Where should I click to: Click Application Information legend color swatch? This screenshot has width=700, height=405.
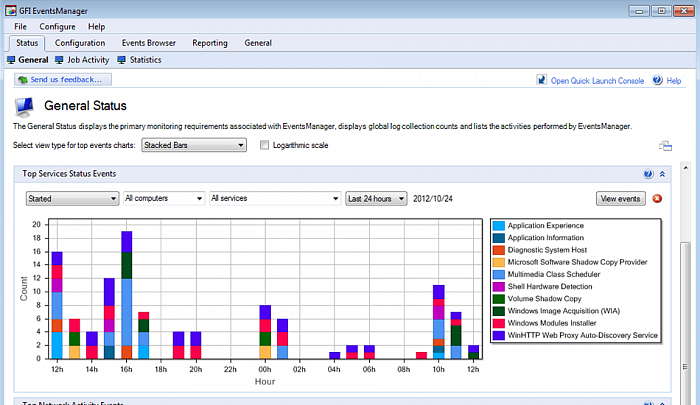tap(499, 238)
